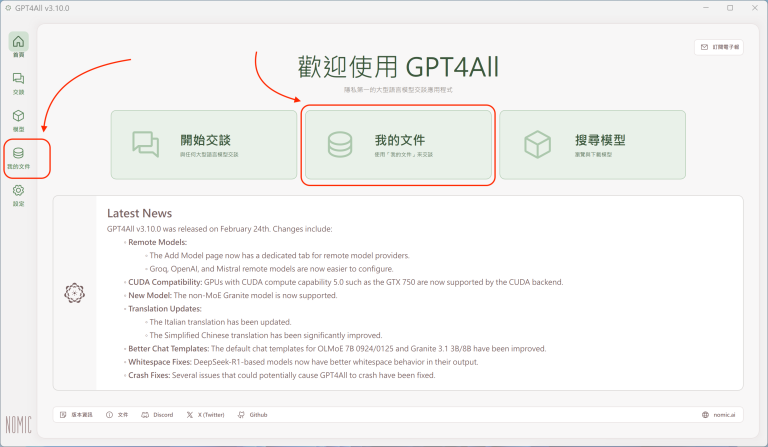Click the 搜尋模型 find models card
This screenshot has height=447, width=768.
(592, 145)
